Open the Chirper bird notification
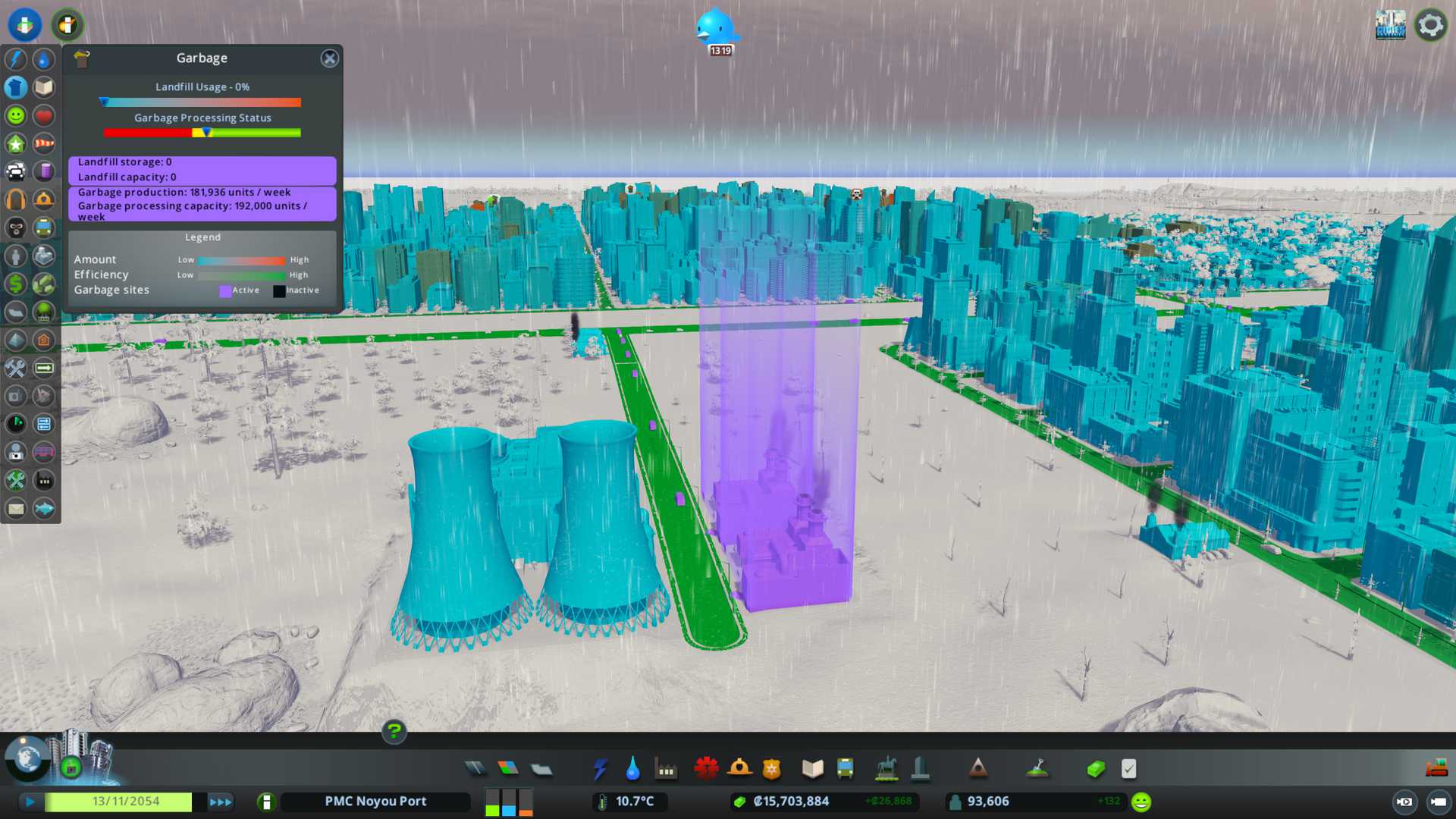This screenshot has height=819, width=1456. (x=717, y=29)
